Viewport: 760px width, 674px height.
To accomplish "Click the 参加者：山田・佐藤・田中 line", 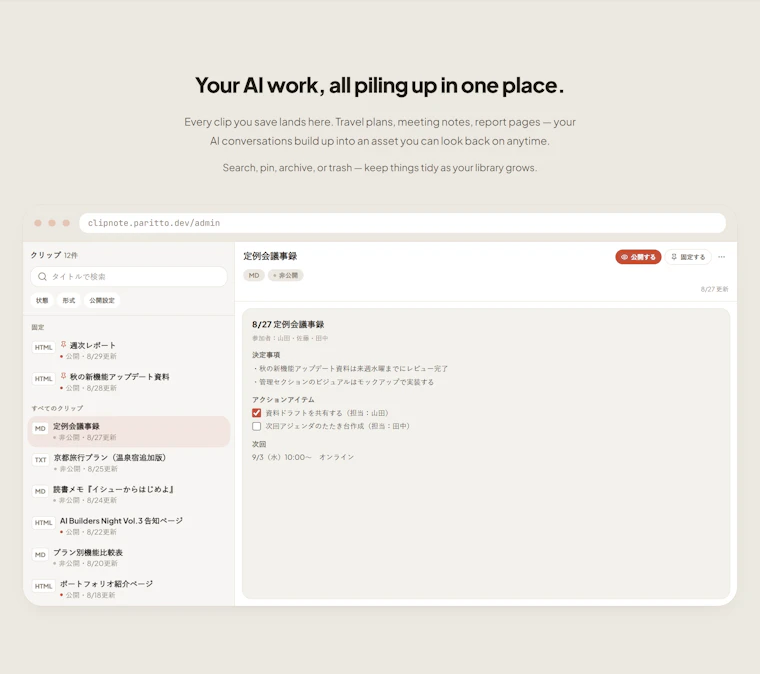I will point(290,338).
